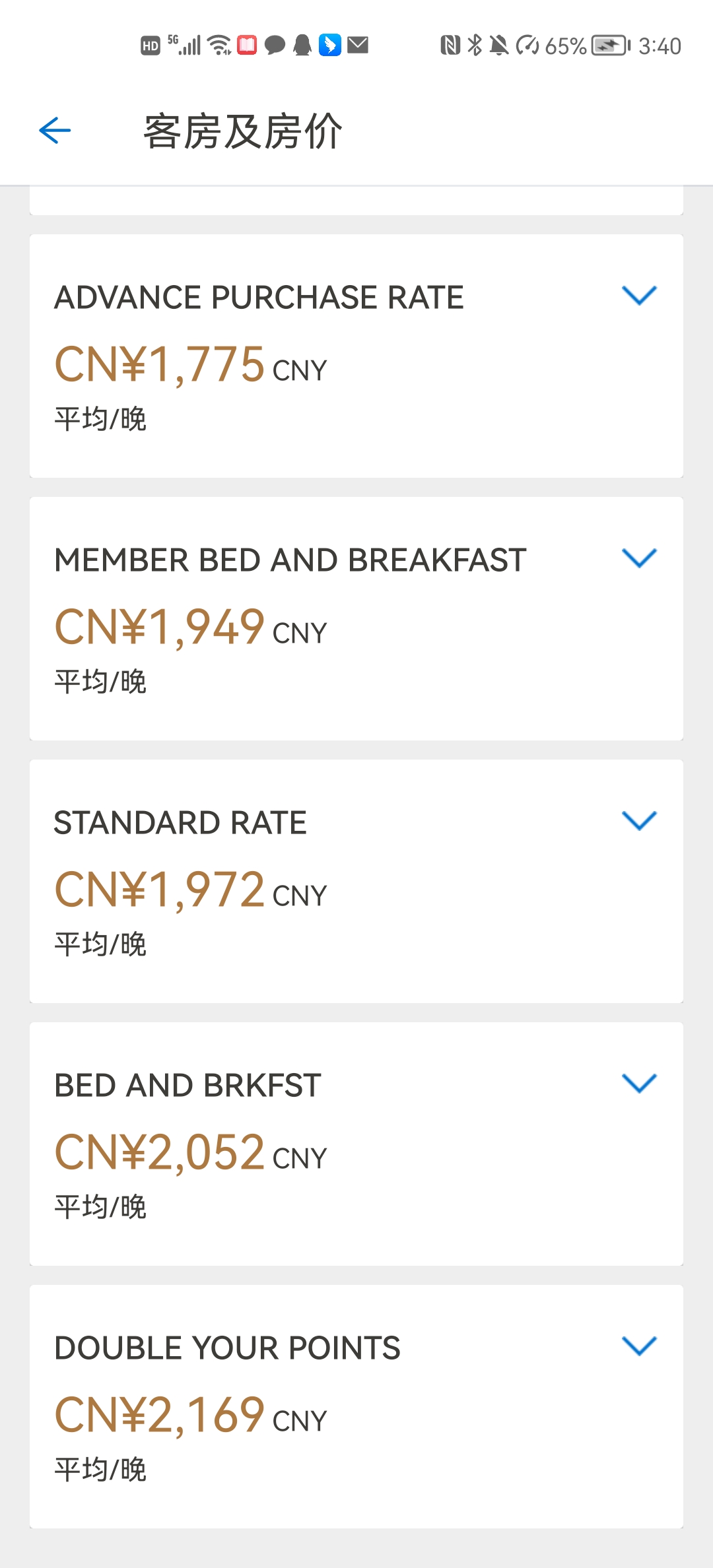
Task: Expand the Double Your Points chevron
Action: [639, 1346]
